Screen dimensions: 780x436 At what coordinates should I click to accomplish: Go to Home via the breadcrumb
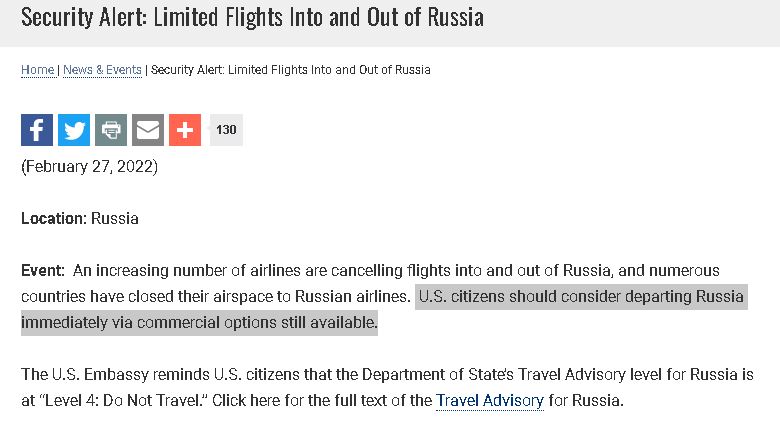(38, 70)
